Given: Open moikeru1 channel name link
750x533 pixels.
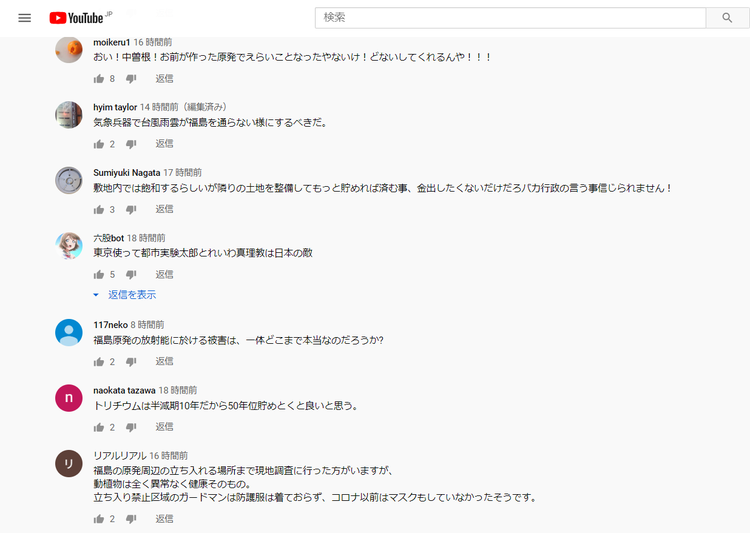Looking at the screenshot, I should [x=111, y=43].
